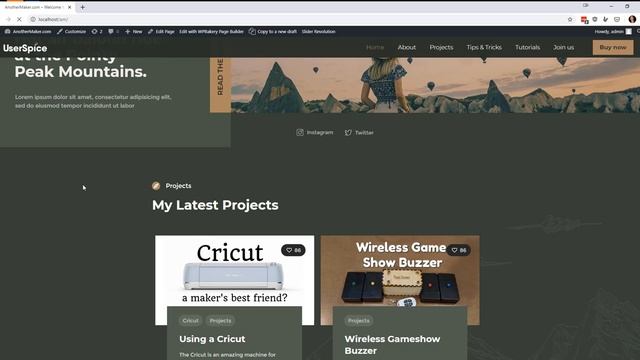640x360 pixels.
Task: Go forward with the browser arrow button
Action: 8,19
